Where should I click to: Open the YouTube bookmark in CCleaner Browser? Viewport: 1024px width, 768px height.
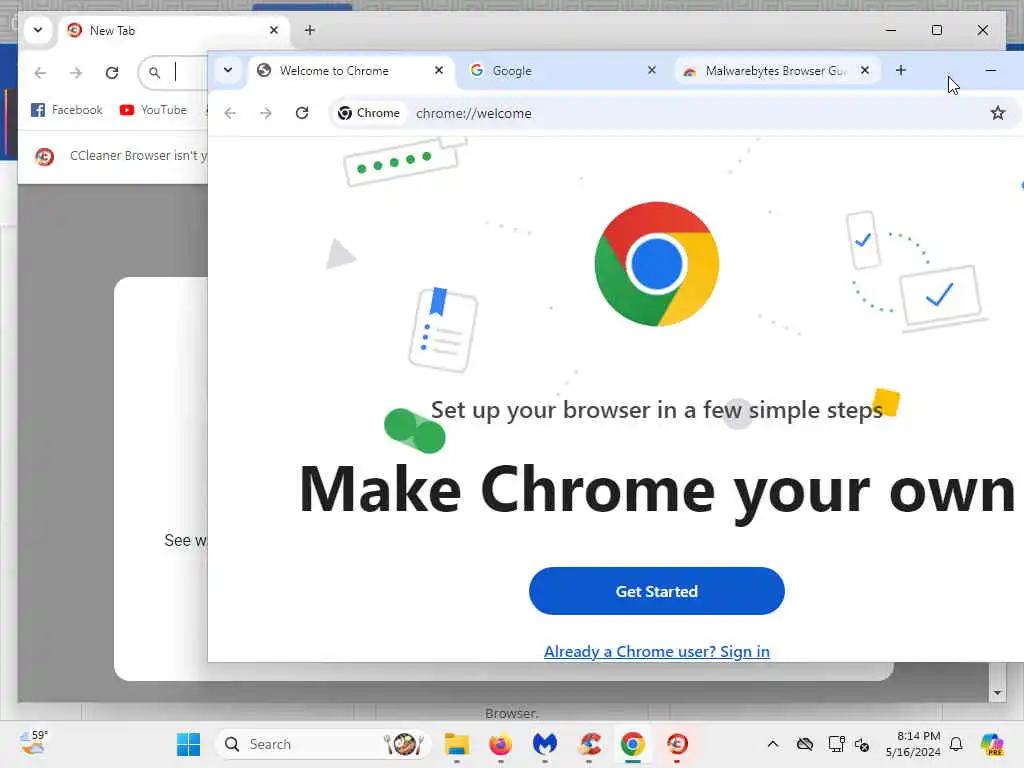pos(153,110)
